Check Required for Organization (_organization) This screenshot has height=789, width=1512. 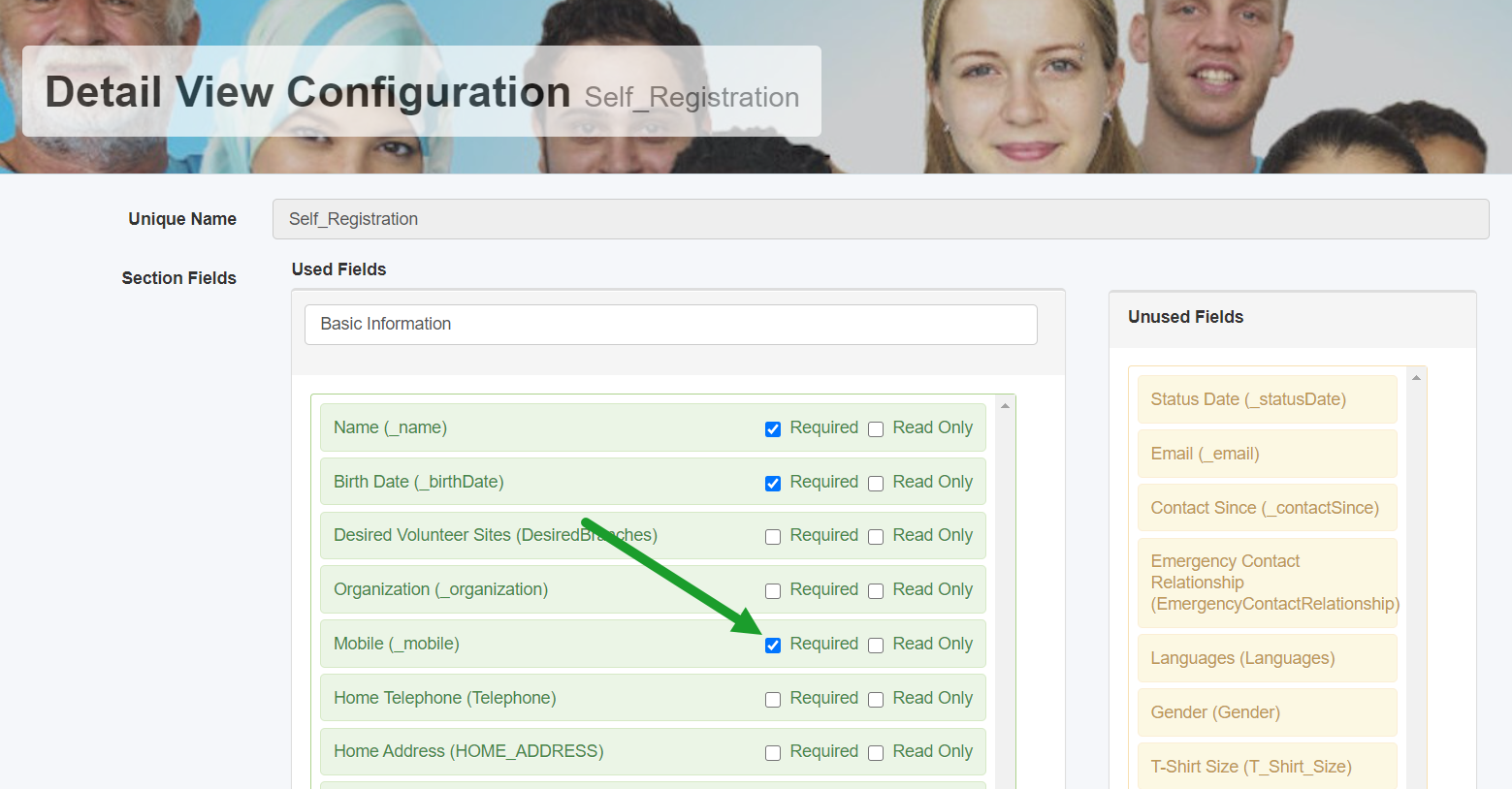click(x=773, y=591)
